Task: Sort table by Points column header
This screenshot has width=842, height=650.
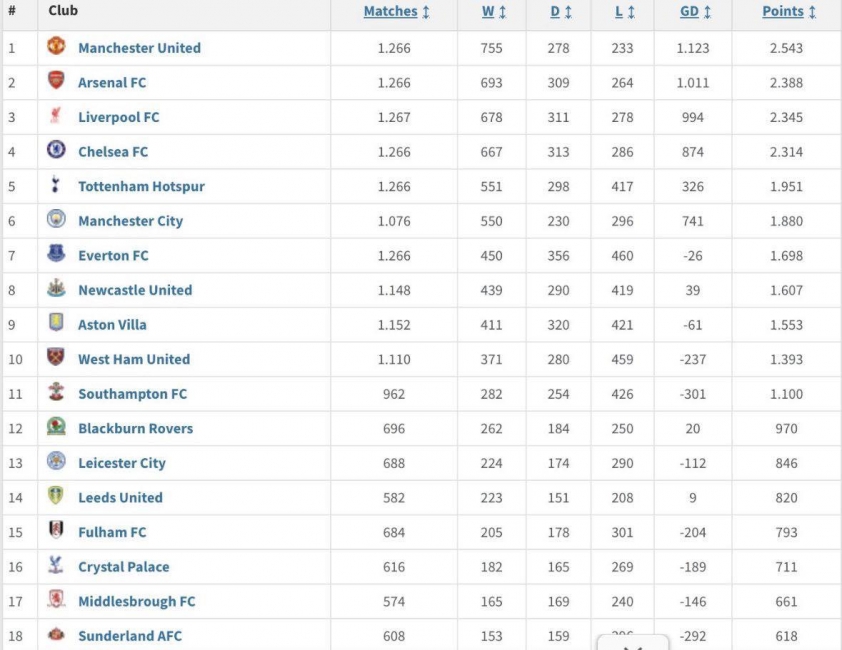Action: [x=789, y=11]
